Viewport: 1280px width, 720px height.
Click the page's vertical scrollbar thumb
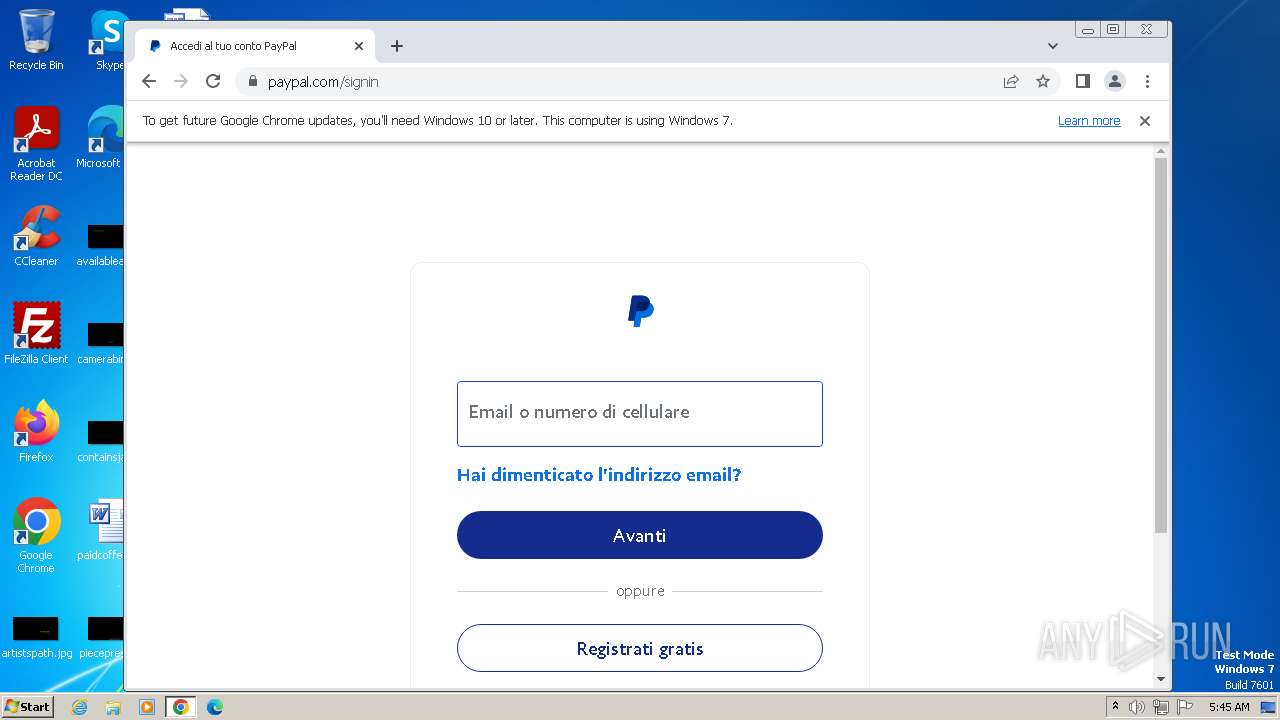click(1161, 345)
